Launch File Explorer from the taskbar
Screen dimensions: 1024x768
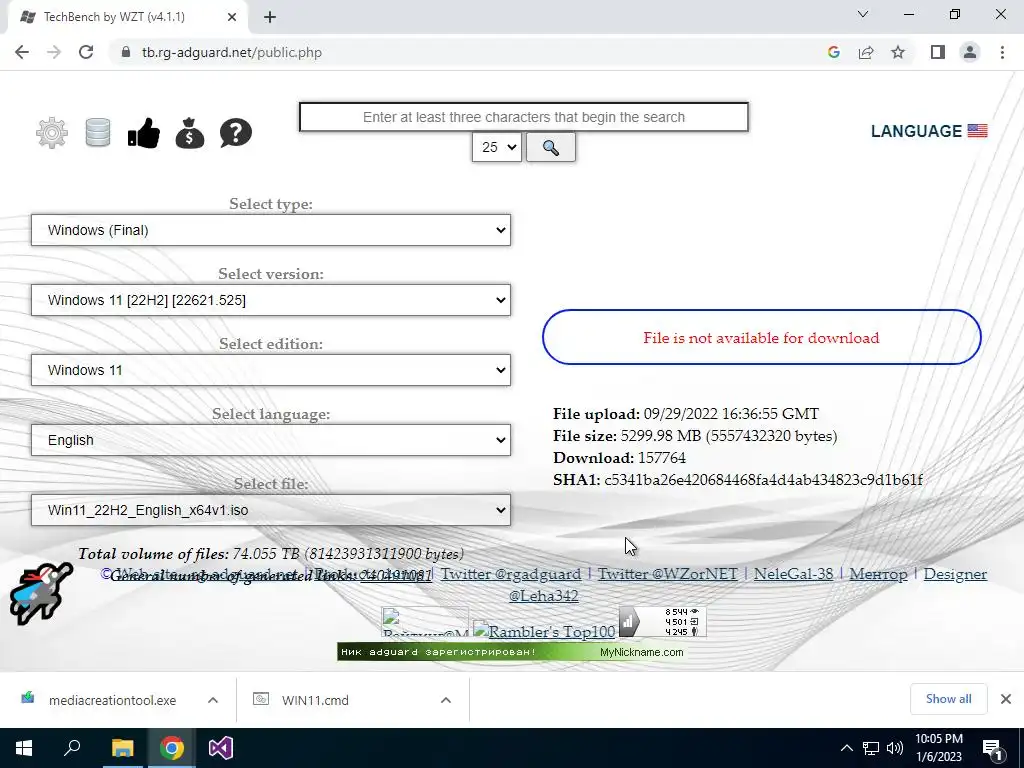[122, 748]
